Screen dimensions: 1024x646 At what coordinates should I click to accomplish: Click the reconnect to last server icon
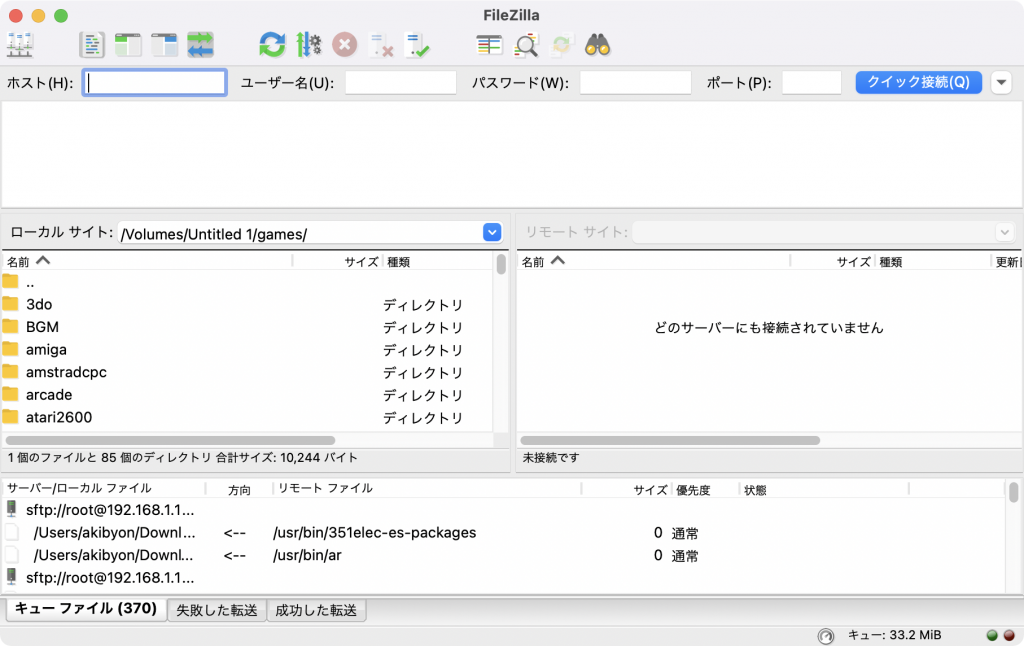(x=417, y=45)
